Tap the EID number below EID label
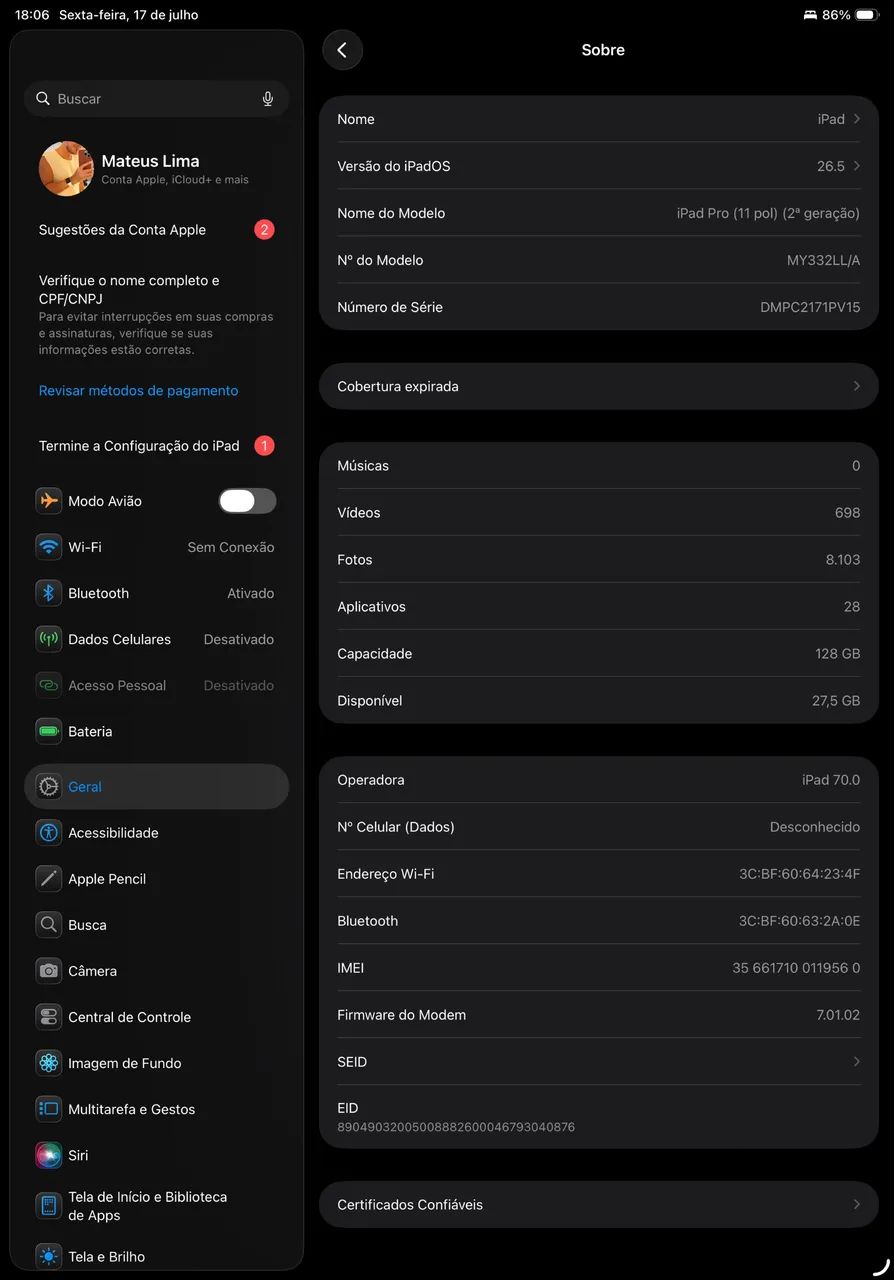The image size is (894, 1280). pos(456,1127)
